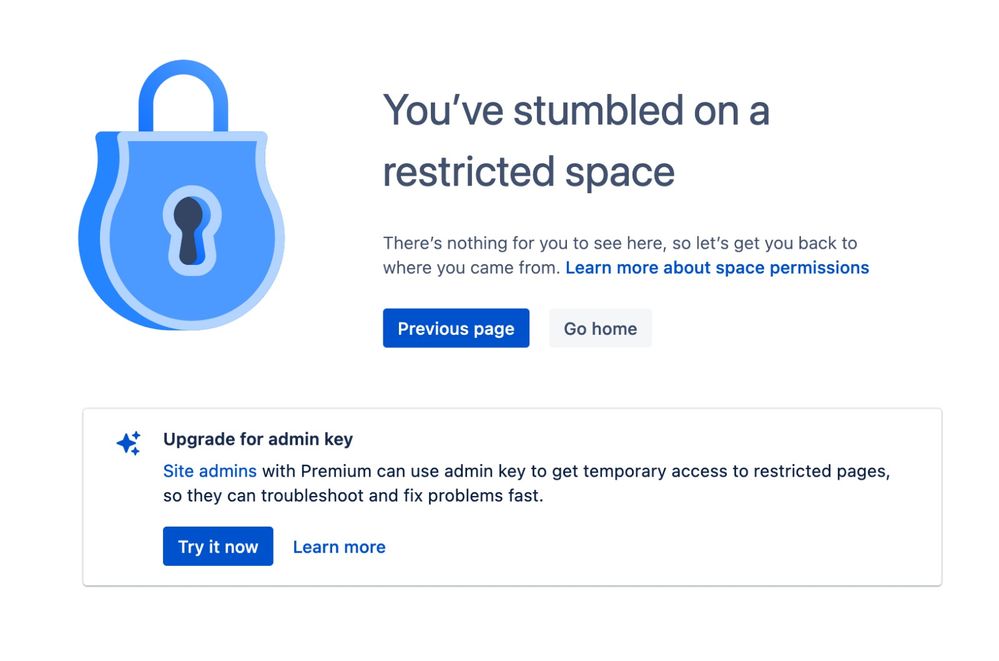
Task: Click the sparkle Premium upgrade icon
Action: coord(127,442)
